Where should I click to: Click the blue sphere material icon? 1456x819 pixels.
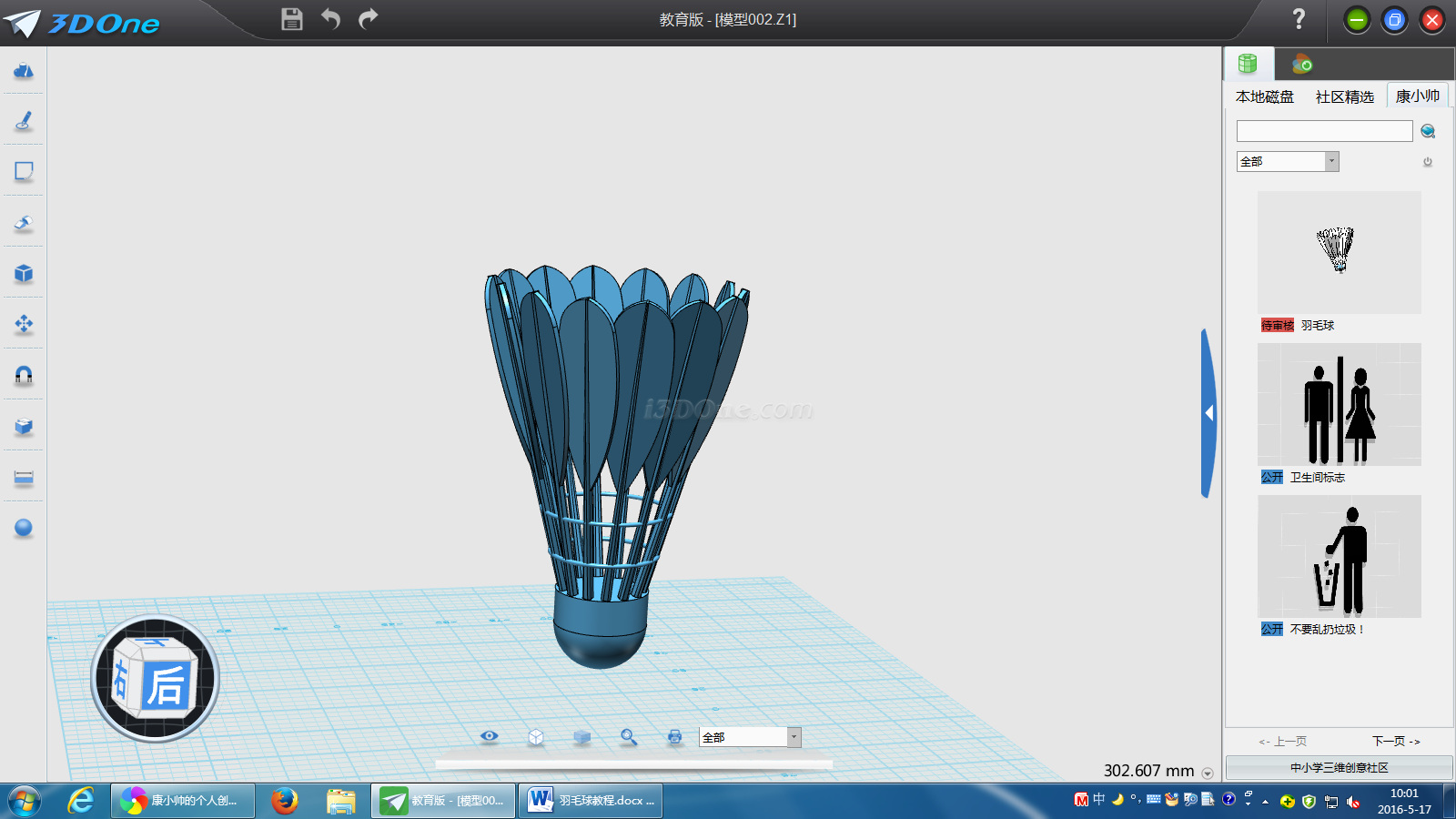pos(24,528)
